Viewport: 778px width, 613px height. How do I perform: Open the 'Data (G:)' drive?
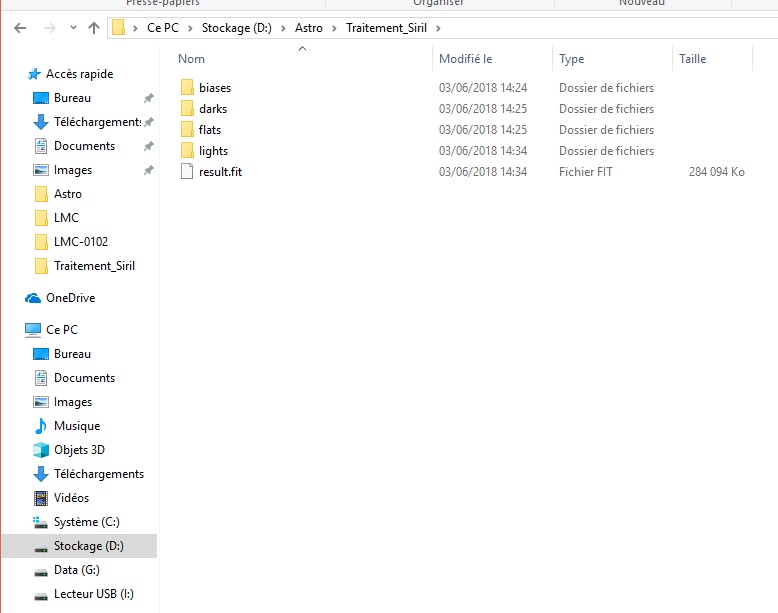pos(77,570)
